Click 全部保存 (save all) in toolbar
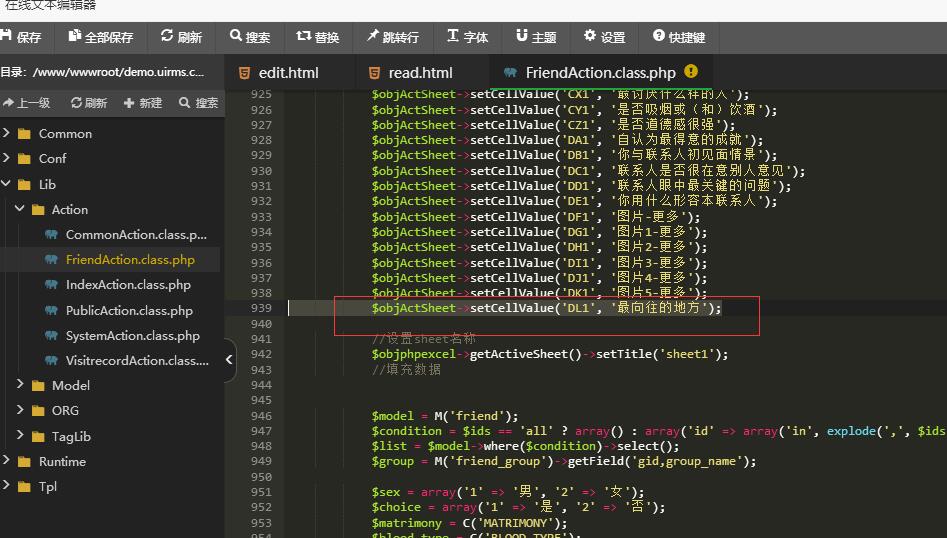This screenshot has height=538, width=947. (x=100, y=37)
